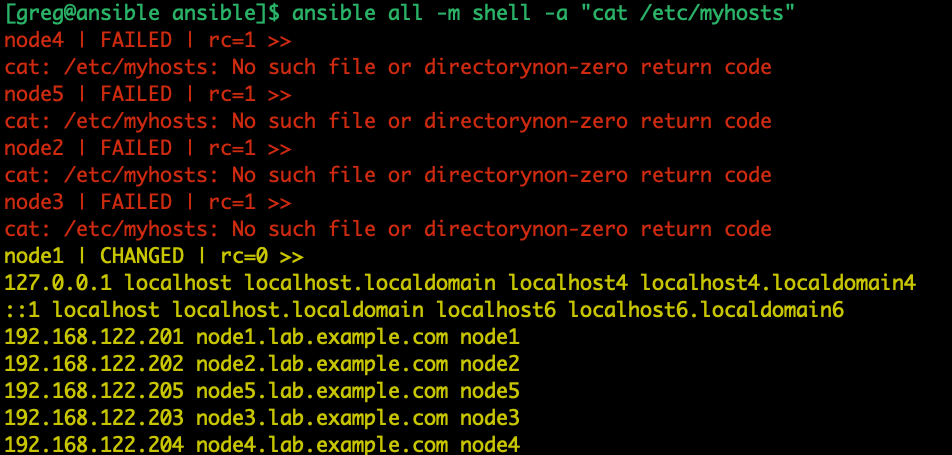
Task: Click IP address 192.168.122.201
Action: [x=94, y=337]
